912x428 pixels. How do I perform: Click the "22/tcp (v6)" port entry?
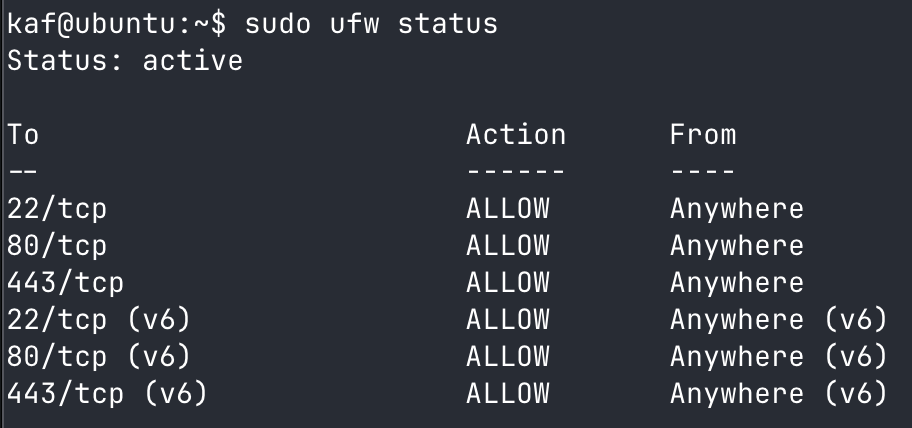tap(98, 319)
